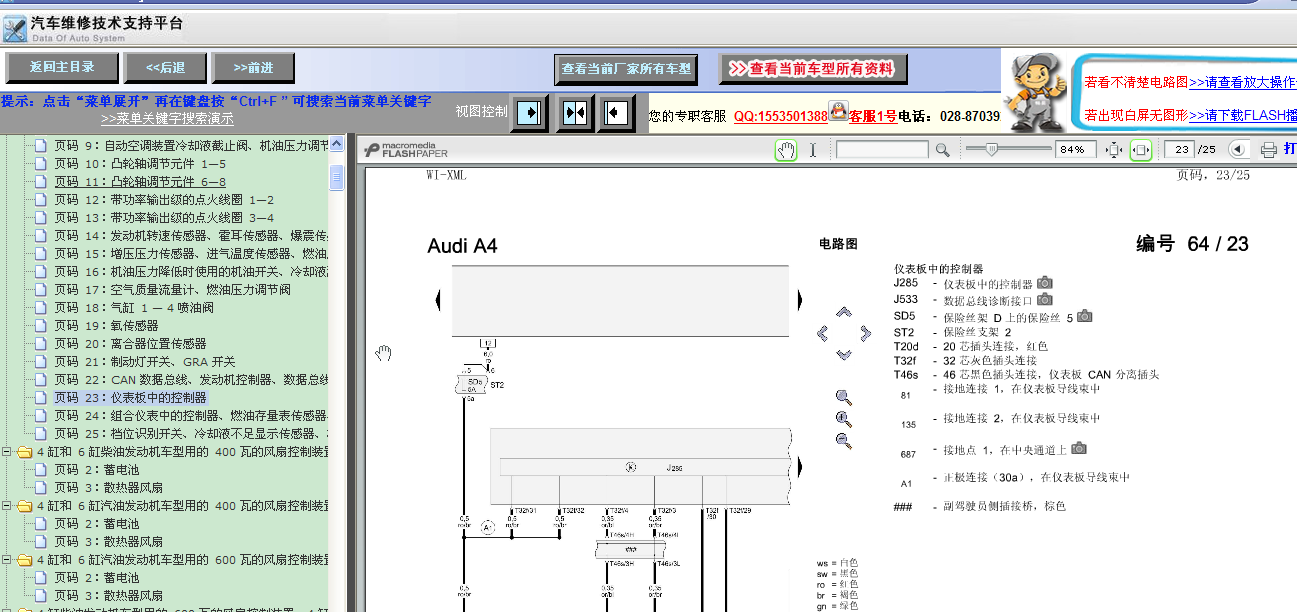Click the <<后退 back button
Viewport: 1297px width, 612px height.
click(x=165, y=68)
